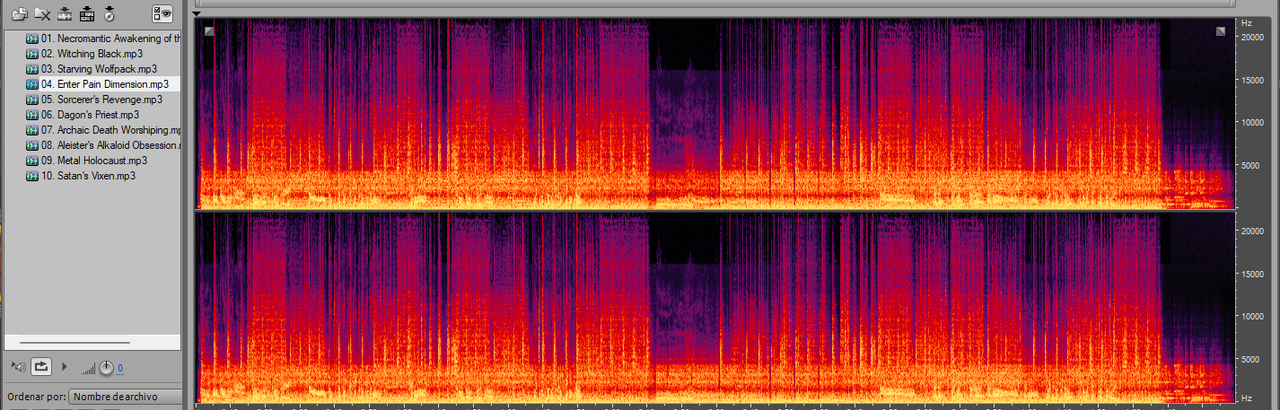This screenshot has height=410, width=1280.
Task: Click waveform icon beside Enter Pain Dimension
Action: click(32, 84)
